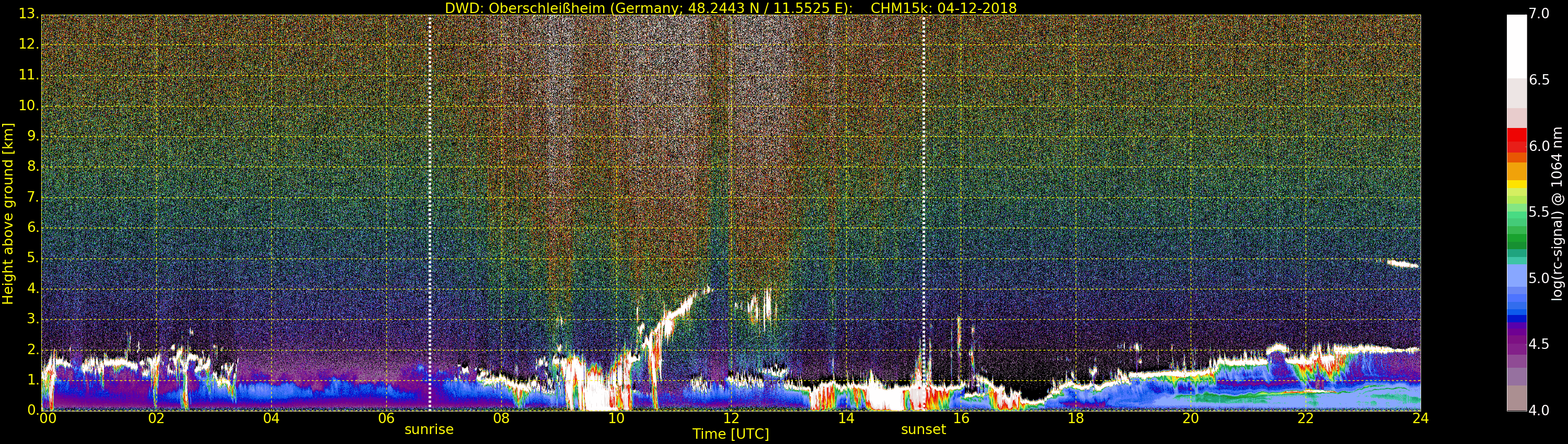1568x444 pixels.
Task: Click the "3." height axis tick label
Action: (x=33, y=319)
